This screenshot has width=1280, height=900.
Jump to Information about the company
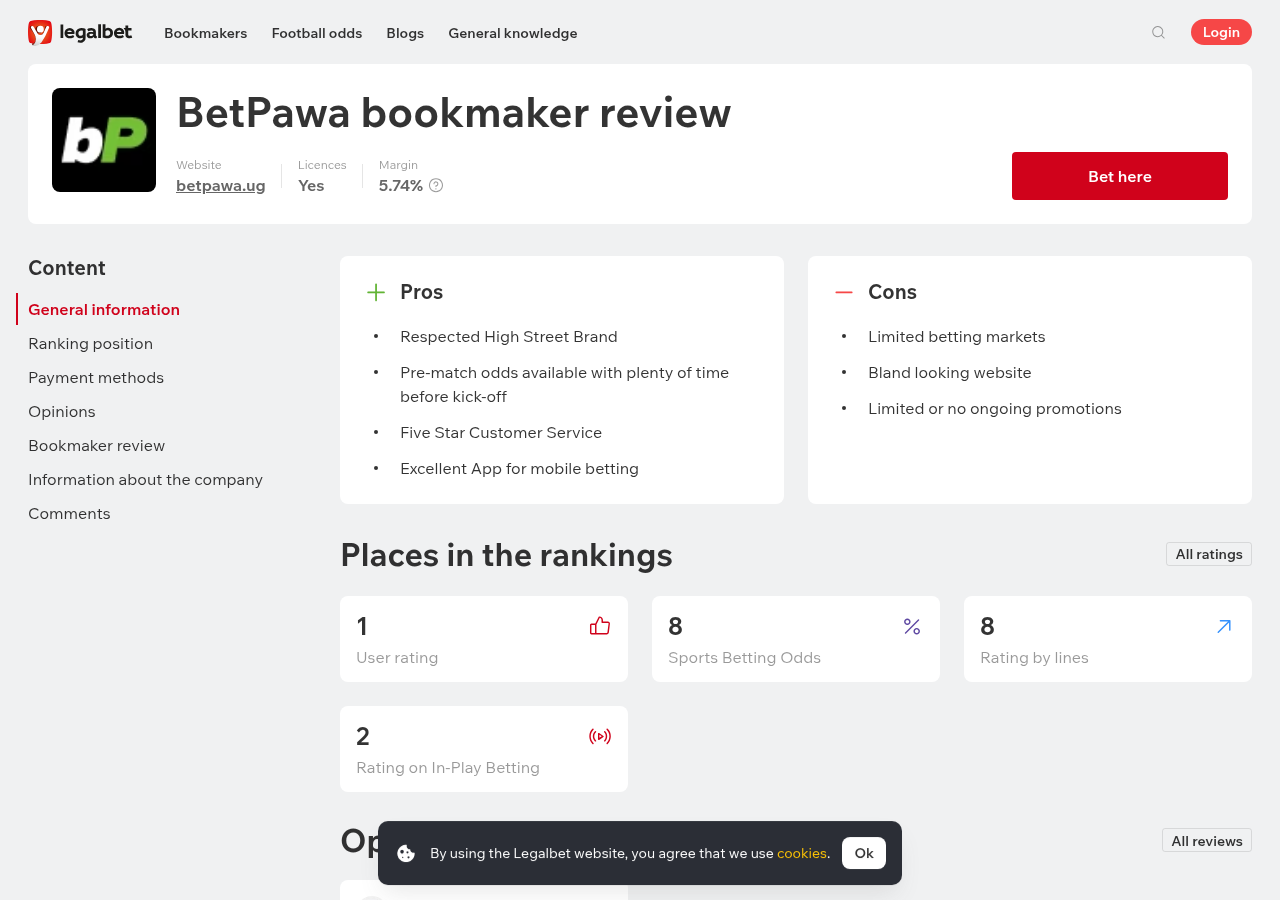[x=145, y=479]
